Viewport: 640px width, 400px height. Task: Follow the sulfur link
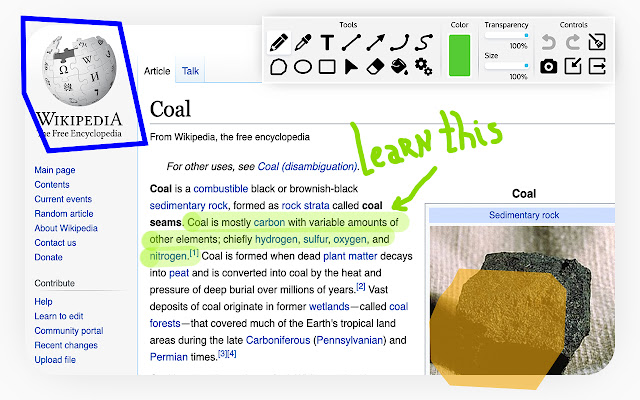[316, 239]
